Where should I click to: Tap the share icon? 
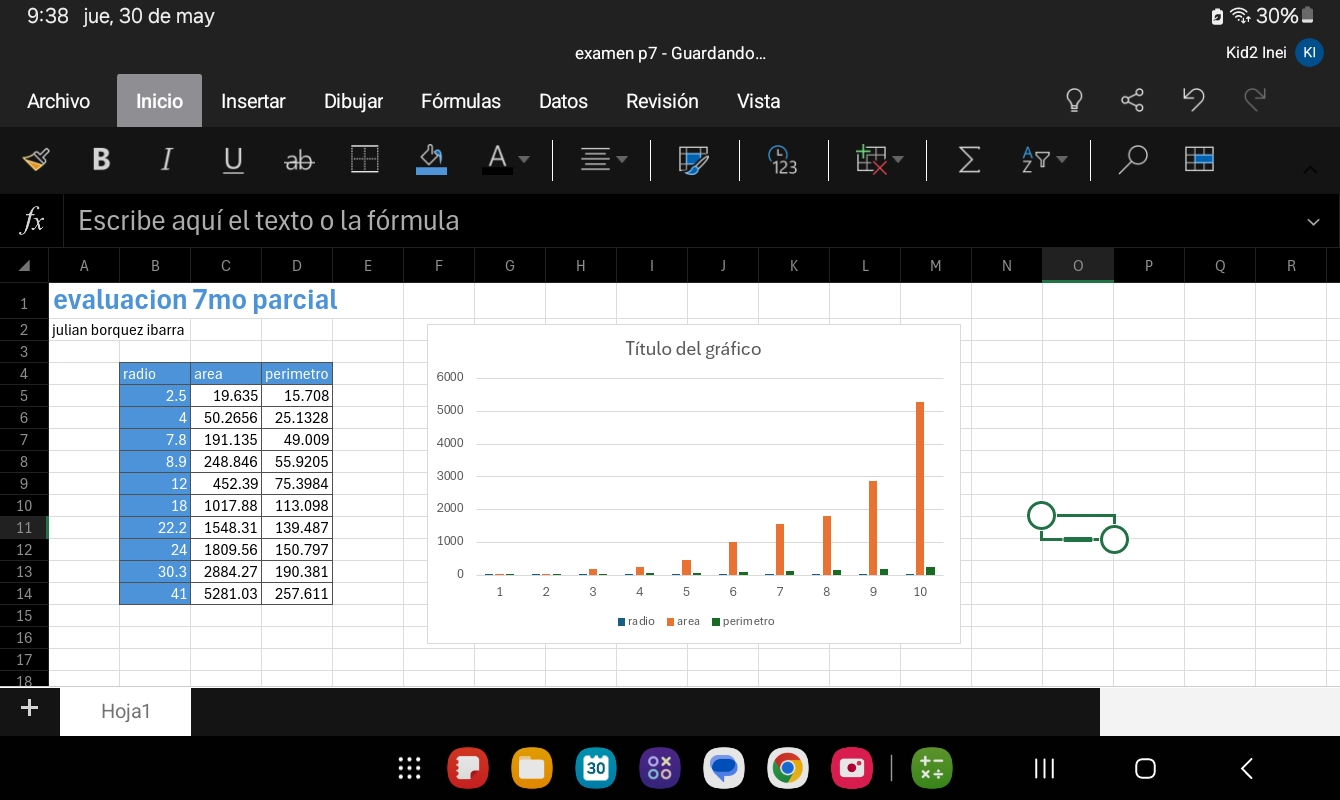click(x=1132, y=100)
